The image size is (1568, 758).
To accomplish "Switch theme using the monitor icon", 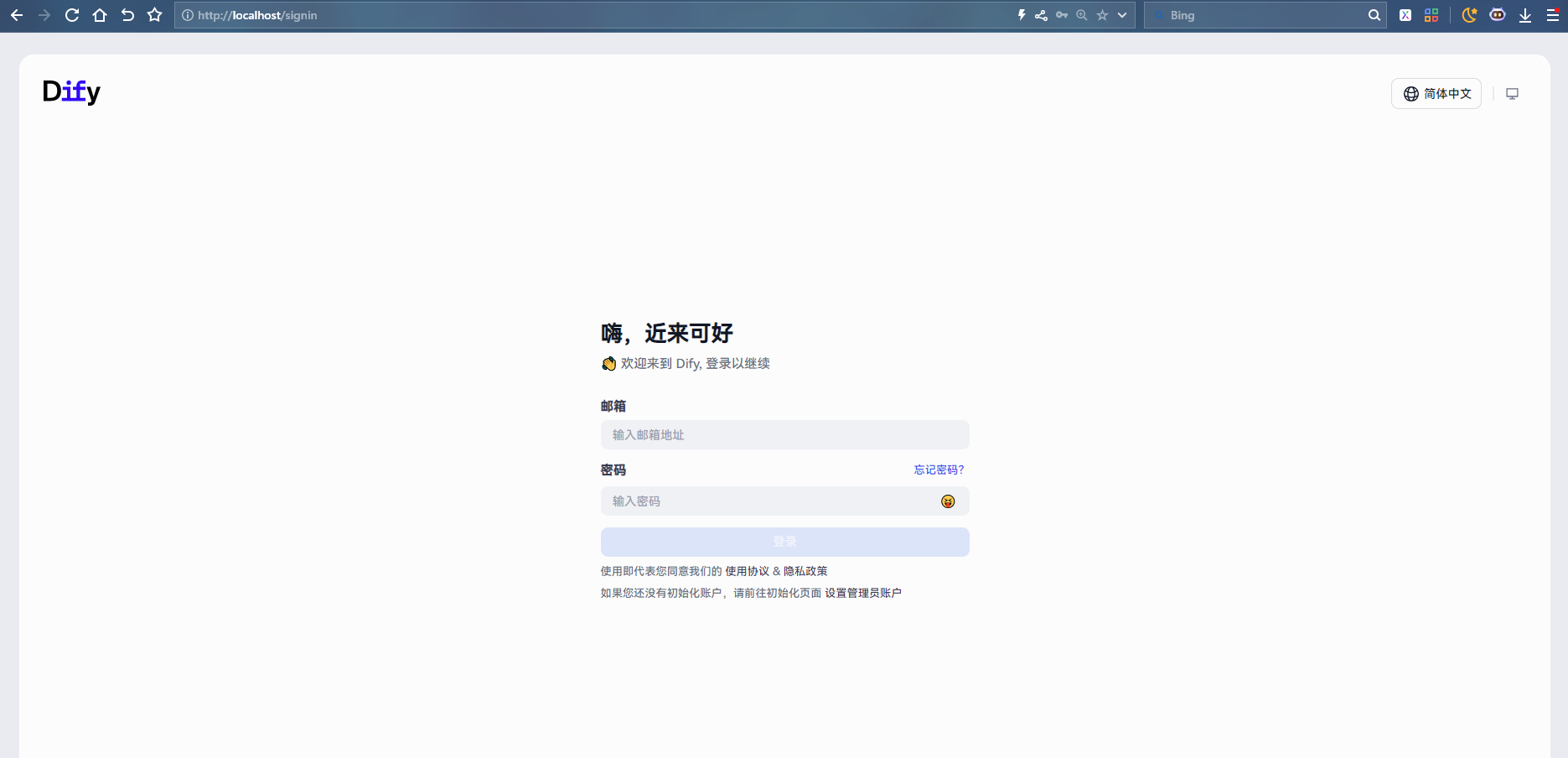I will (x=1513, y=94).
